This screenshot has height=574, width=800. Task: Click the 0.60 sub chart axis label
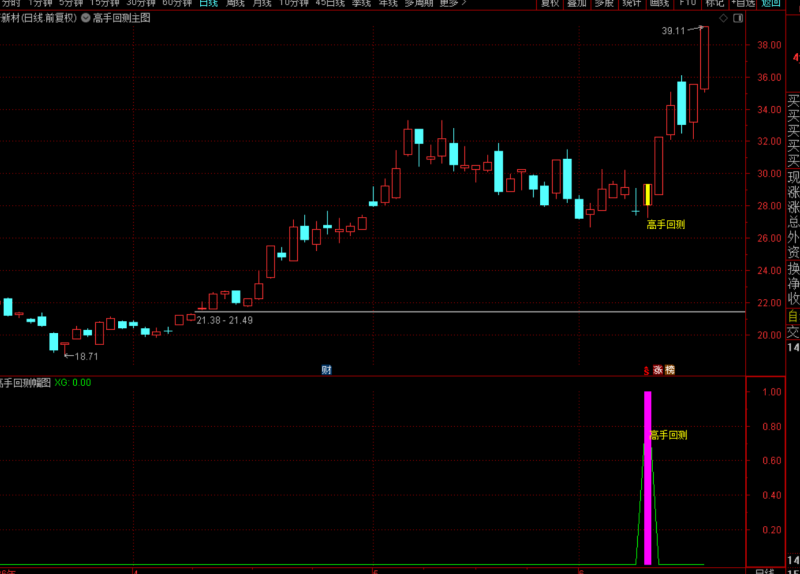[771, 461]
